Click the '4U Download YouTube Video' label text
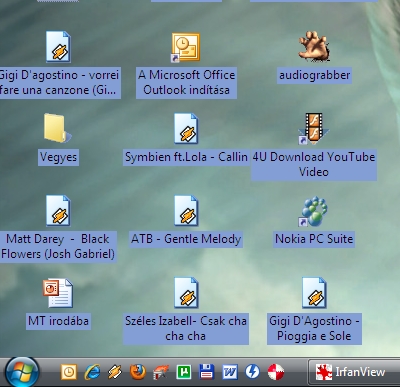This screenshot has width=400, height=387. pos(314,165)
